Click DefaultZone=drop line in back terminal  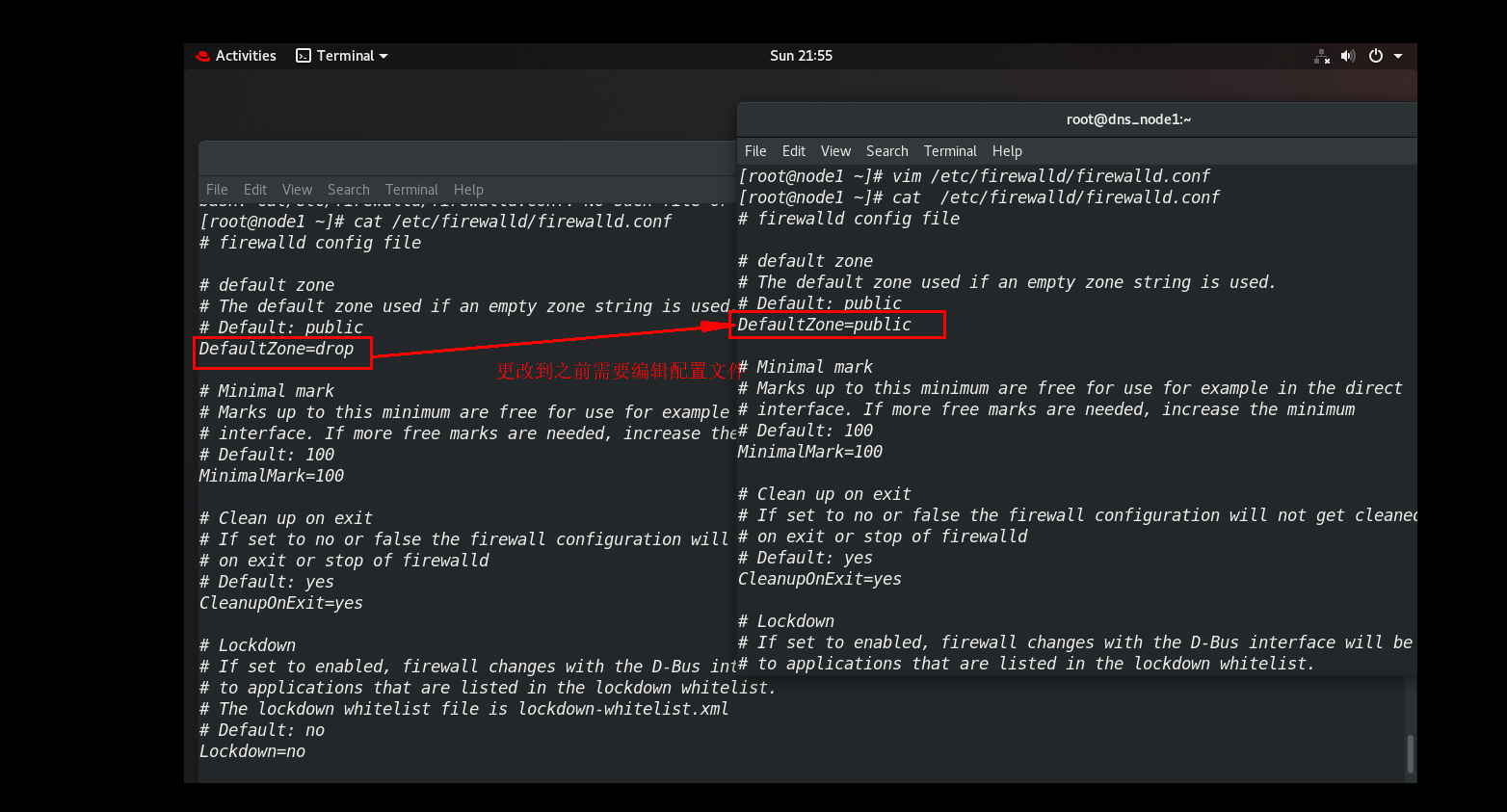tap(277, 349)
